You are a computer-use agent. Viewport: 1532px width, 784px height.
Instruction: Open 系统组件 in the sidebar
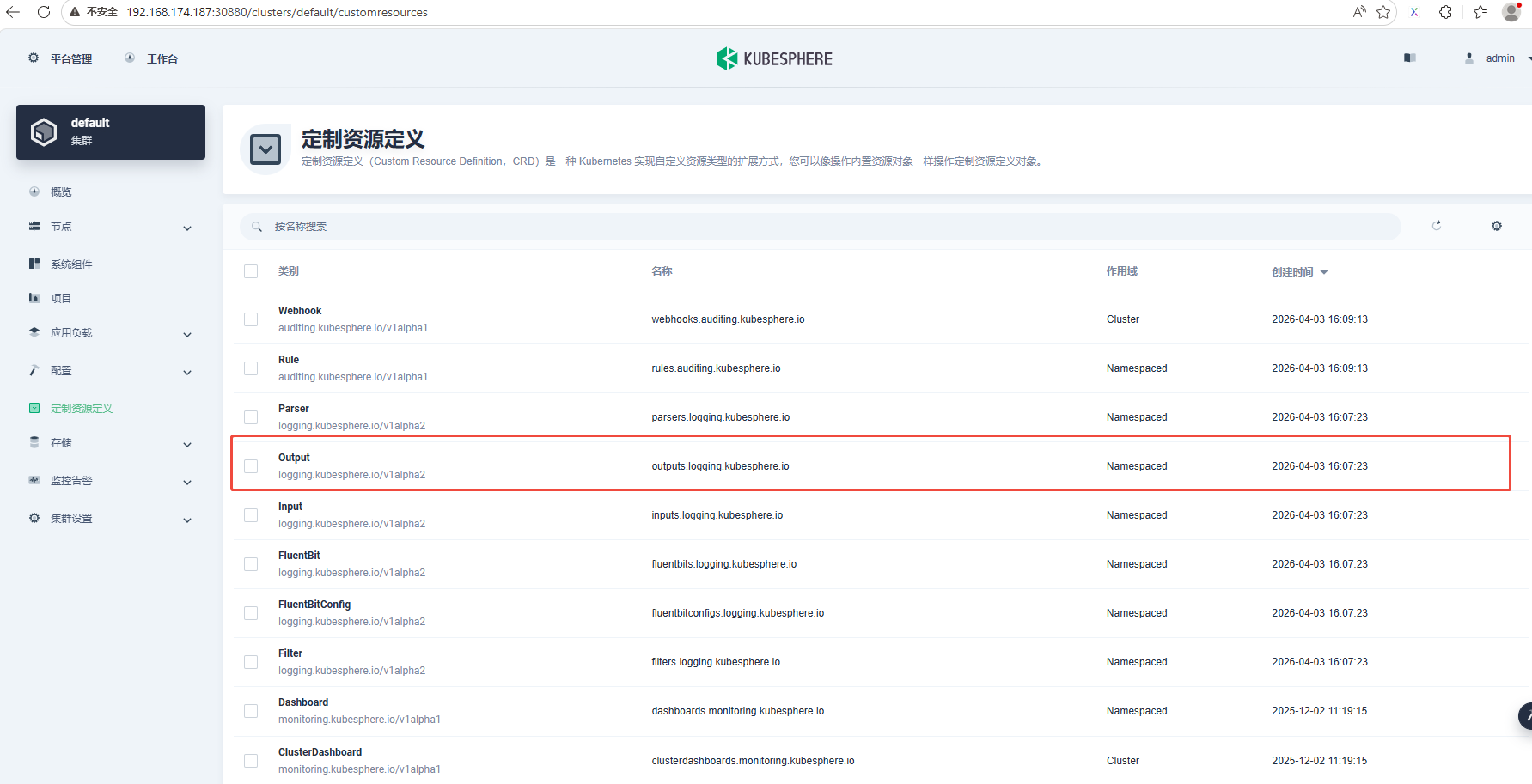[71, 264]
